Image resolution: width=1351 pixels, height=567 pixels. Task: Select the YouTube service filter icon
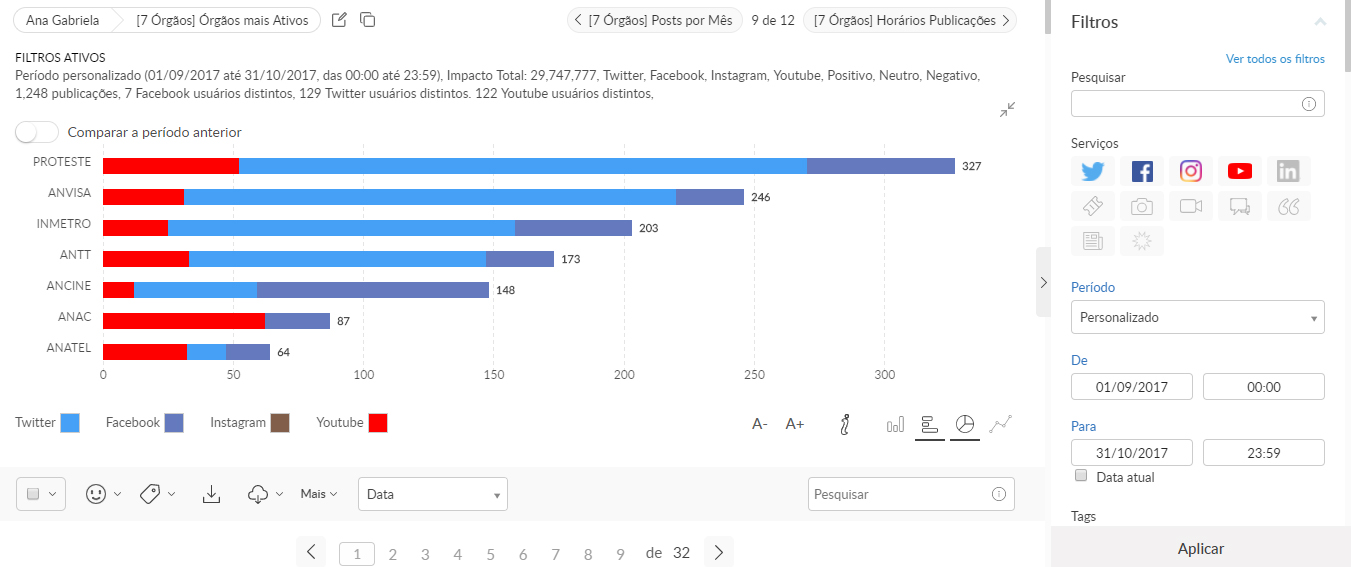pos(1239,171)
